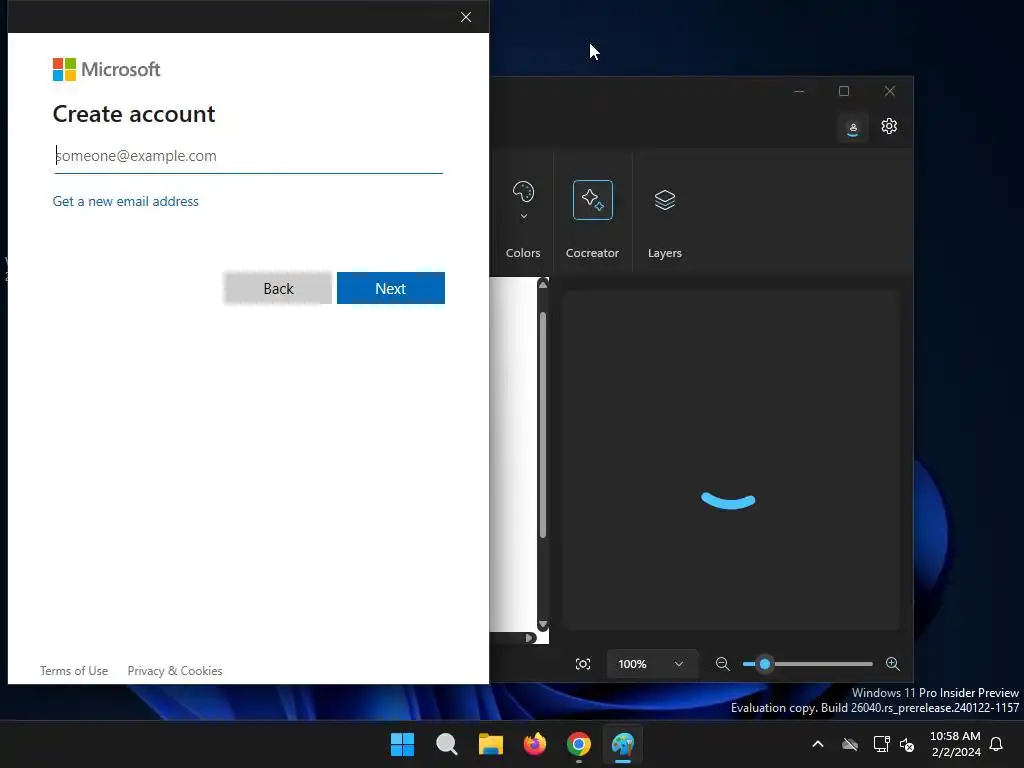Open the Colors palette icon in Paint

(x=523, y=192)
